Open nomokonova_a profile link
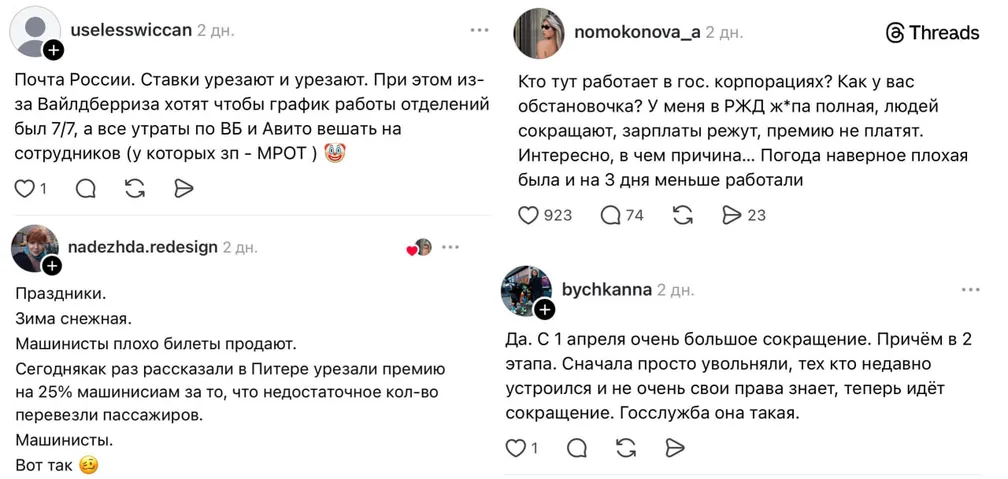 tap(637, 32)
